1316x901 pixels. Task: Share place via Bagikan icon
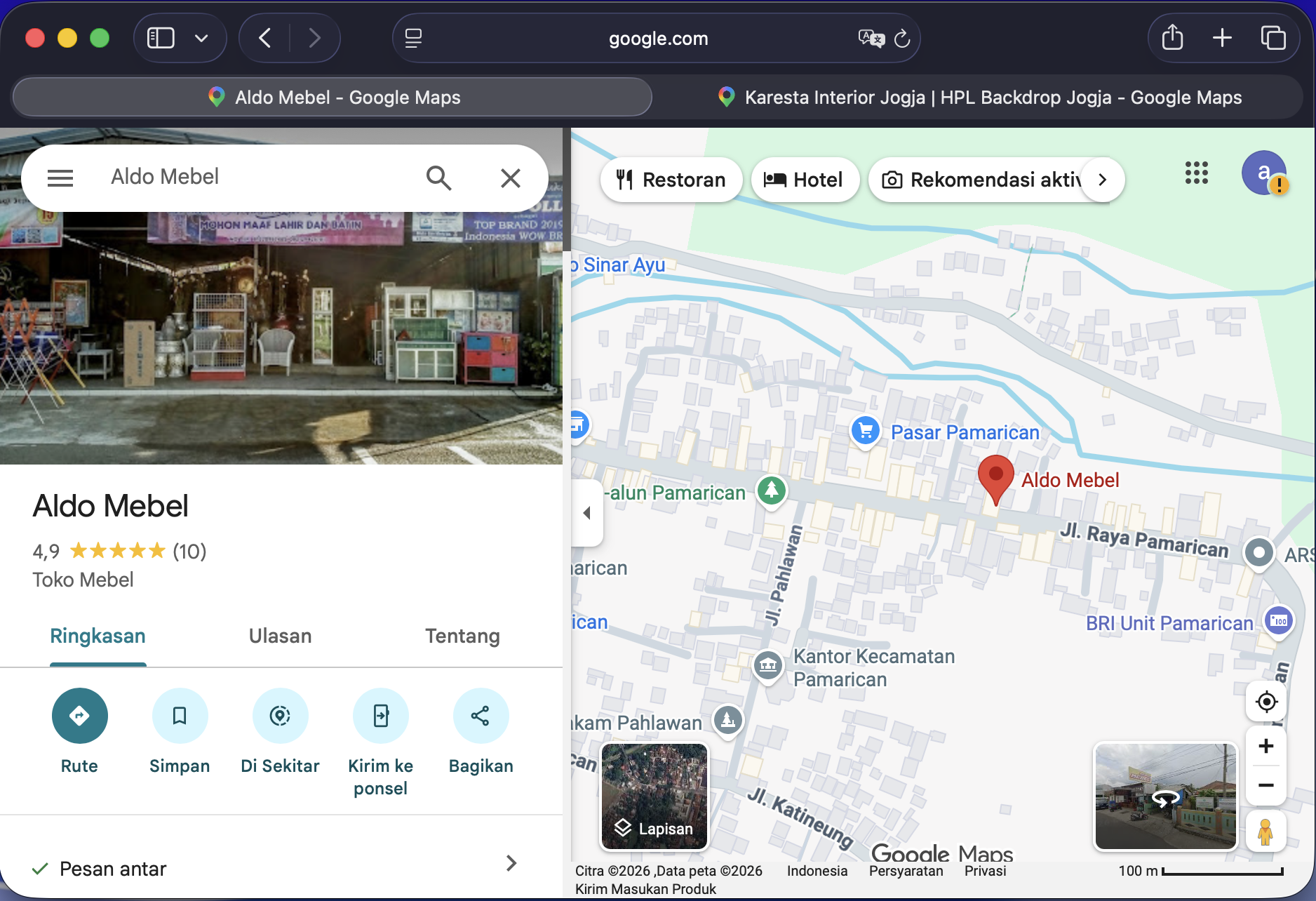481,716
